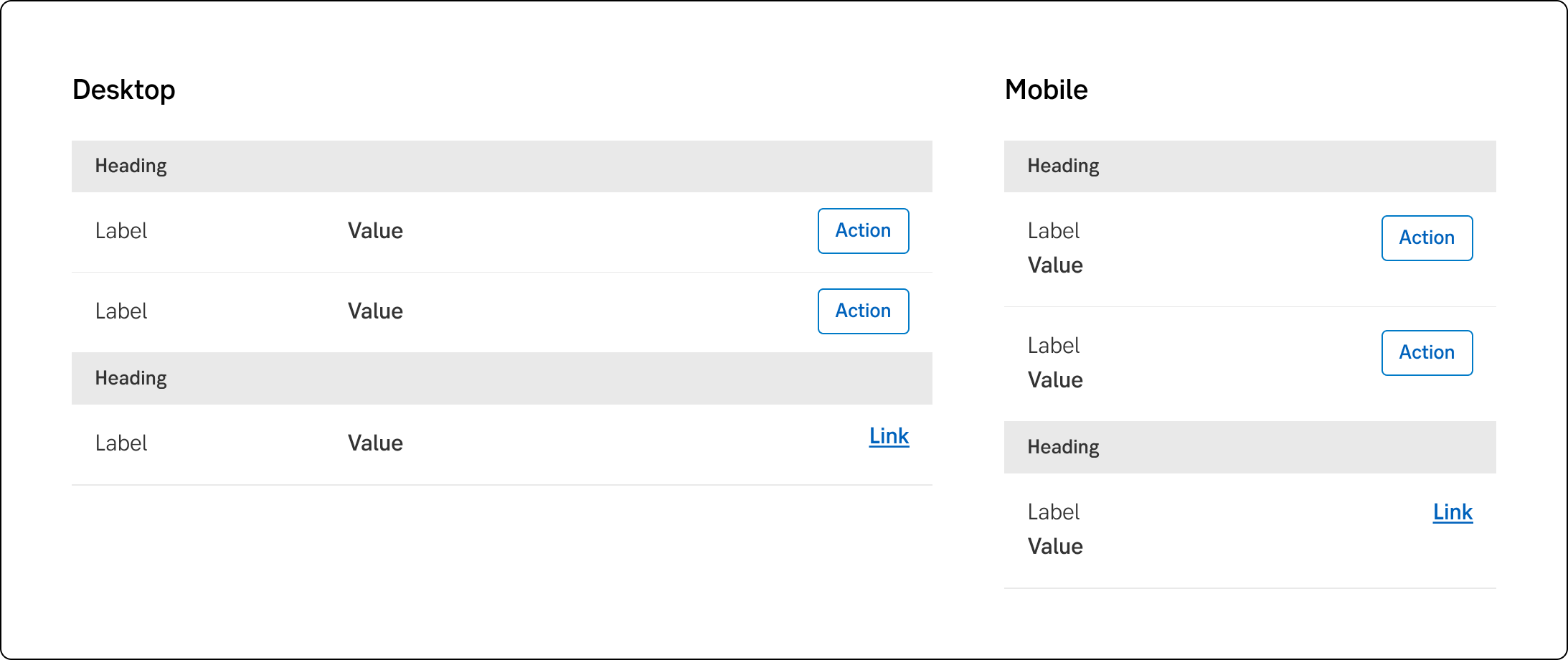The height and width of the screenshot is (660, 1568).
Task: Select the Value in Desktop's second data row
Action: click(x=375, y=311)
